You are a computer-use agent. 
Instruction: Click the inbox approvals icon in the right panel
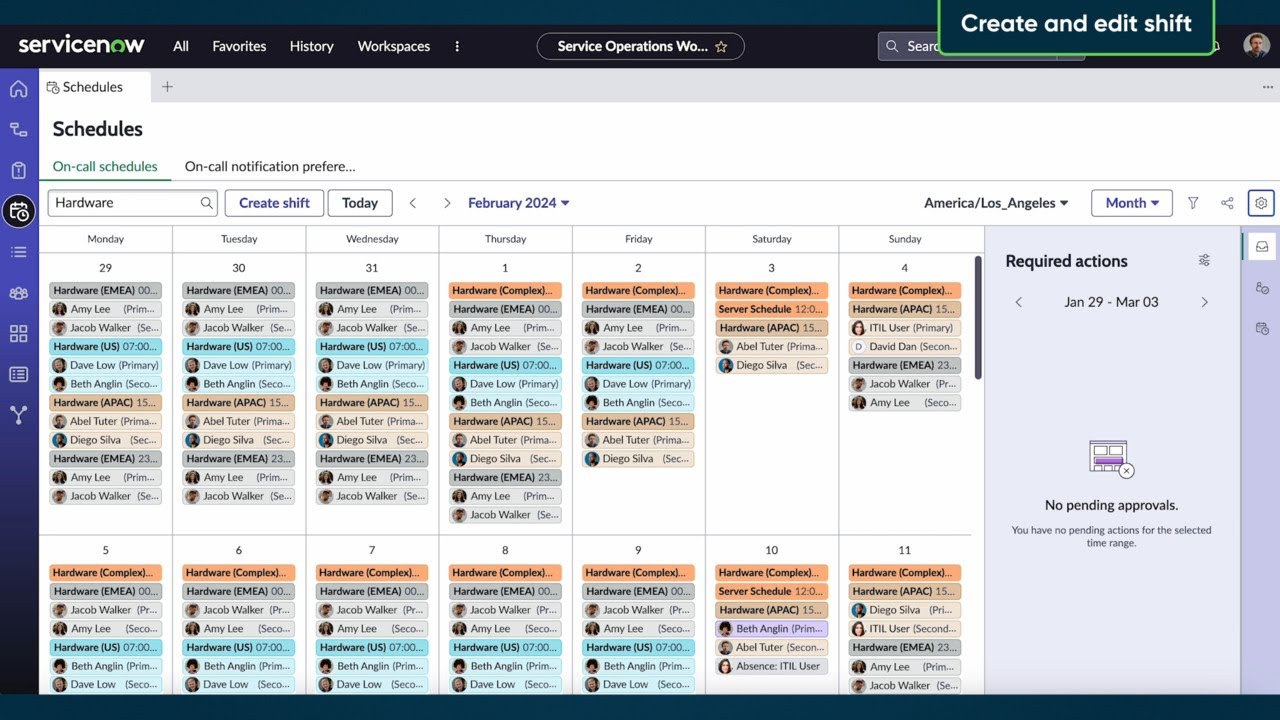point(1262,246)
